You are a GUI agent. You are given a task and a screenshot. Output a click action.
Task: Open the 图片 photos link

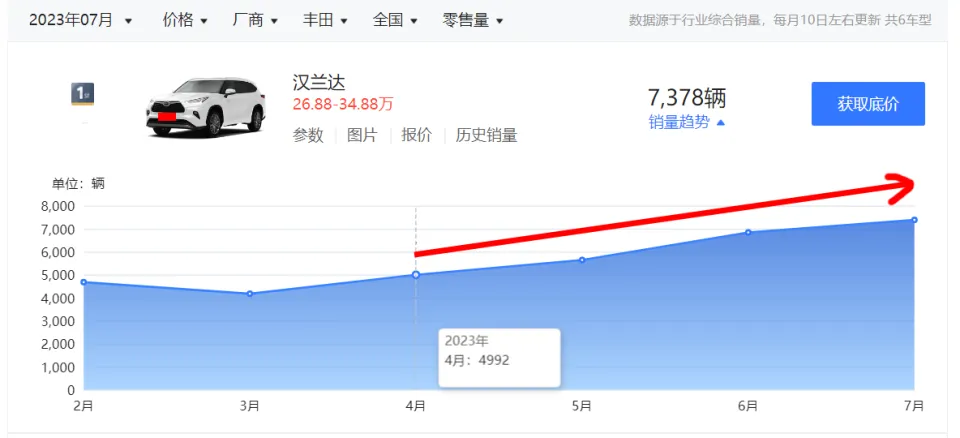pos(362,135)
